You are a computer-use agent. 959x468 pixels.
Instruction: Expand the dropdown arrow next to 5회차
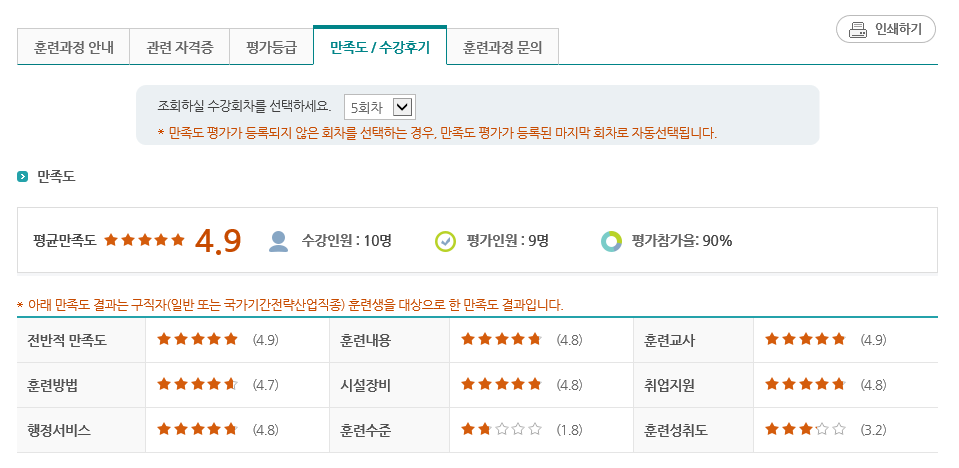(x=402, y=108)
